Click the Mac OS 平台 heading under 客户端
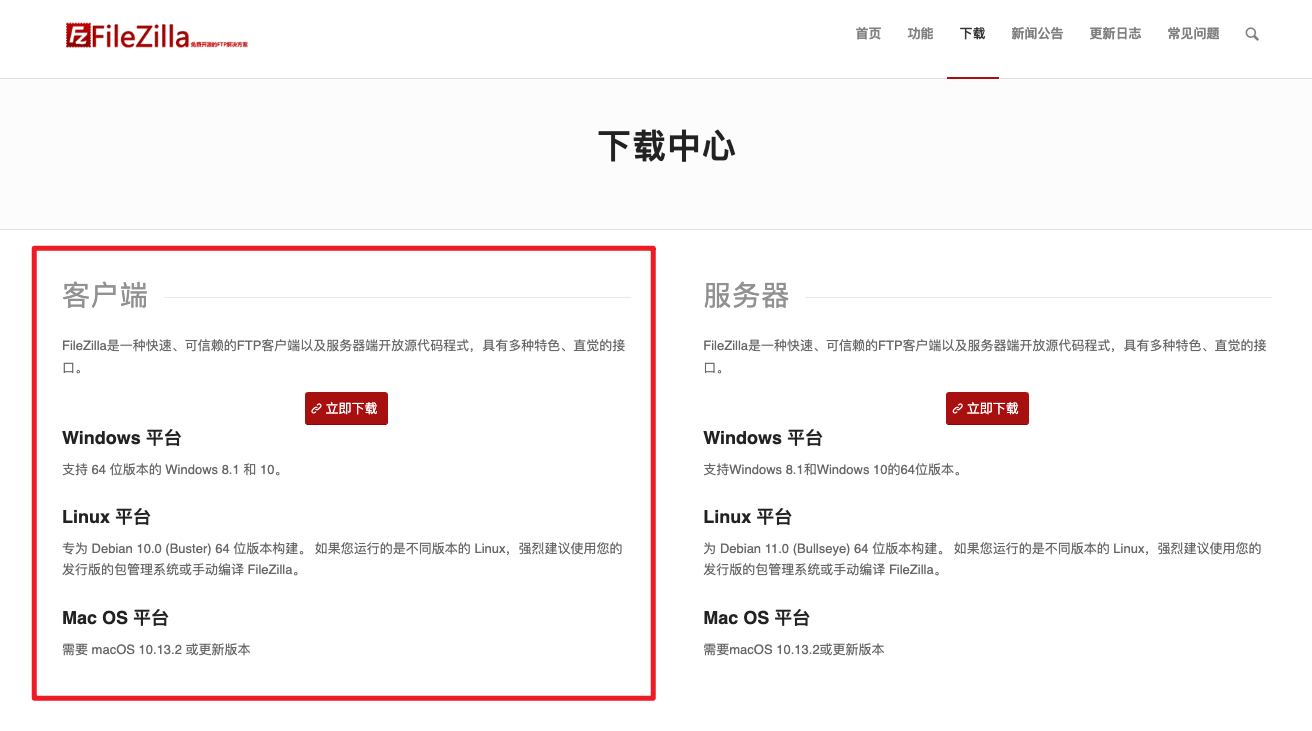Screen dimensions: 1312x731 (x=114, y=618)
